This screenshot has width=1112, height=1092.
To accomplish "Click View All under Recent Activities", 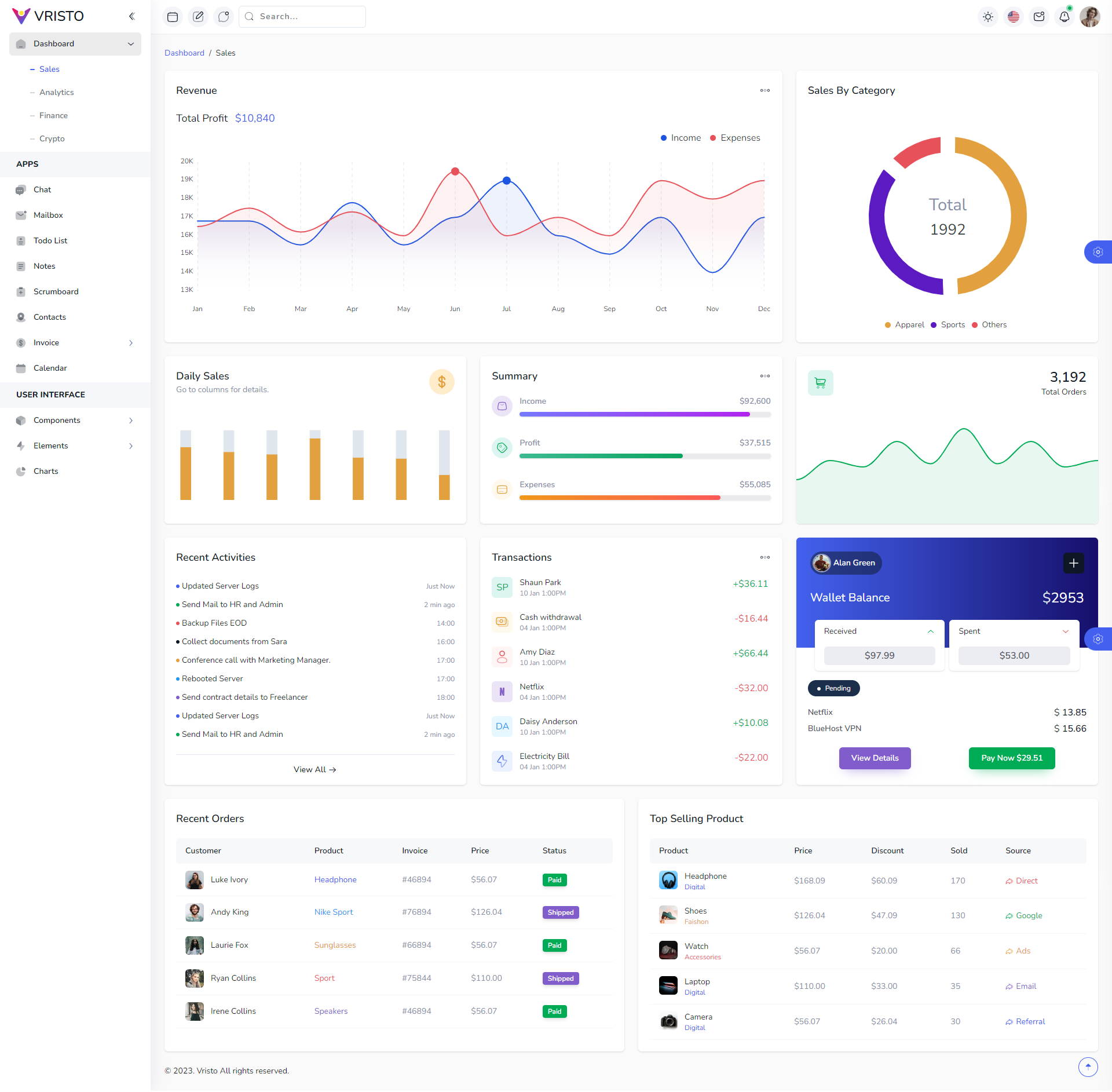I will (314, 769).
